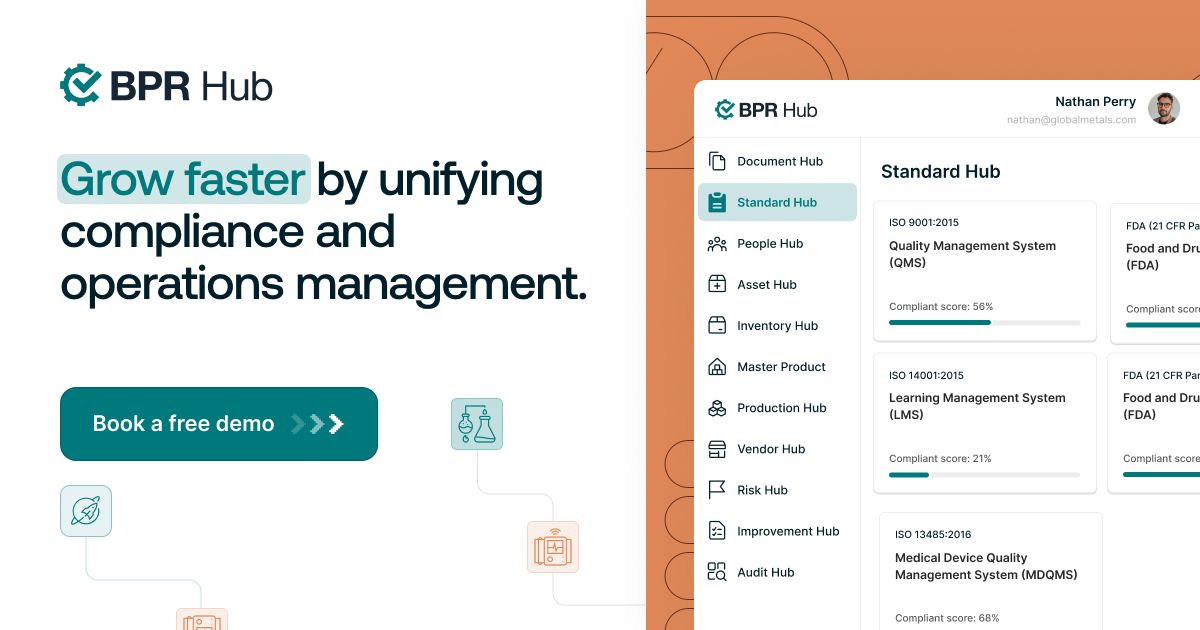Click the Standard Hub page heading
Viewport: 1200px width, 630px height.
point(941,172)
